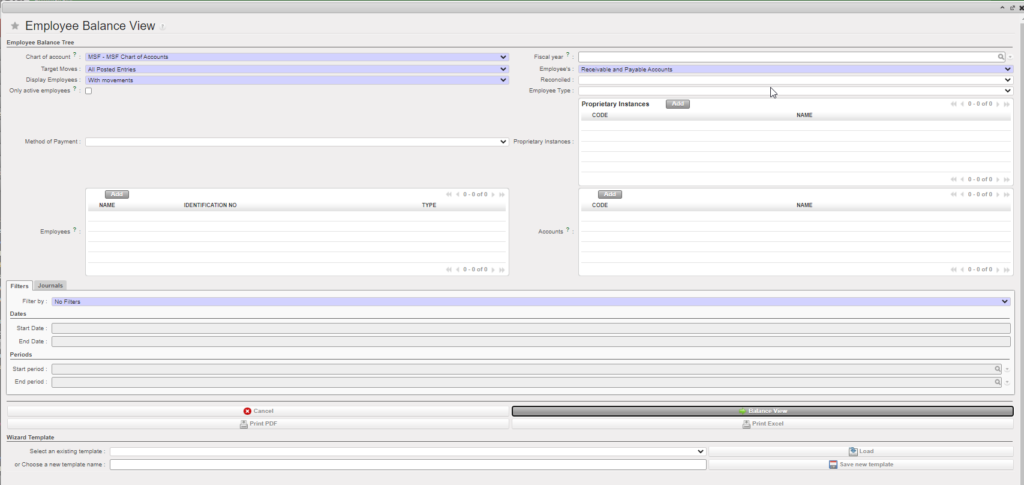1024x485 pixels.
Task: Open the Target Moves dropdown
Action: tap(297, 69)
